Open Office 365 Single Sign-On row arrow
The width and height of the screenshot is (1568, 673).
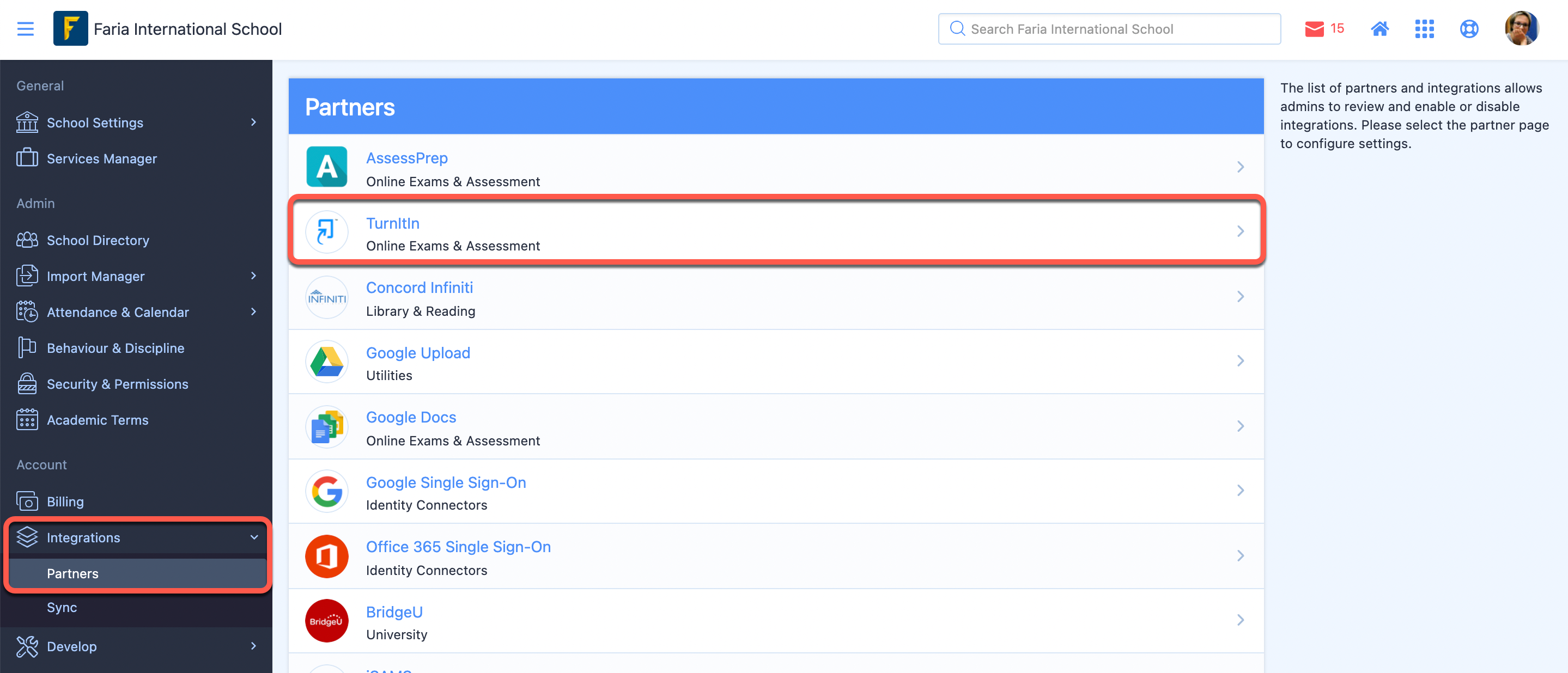click(x=1241, y=555)
